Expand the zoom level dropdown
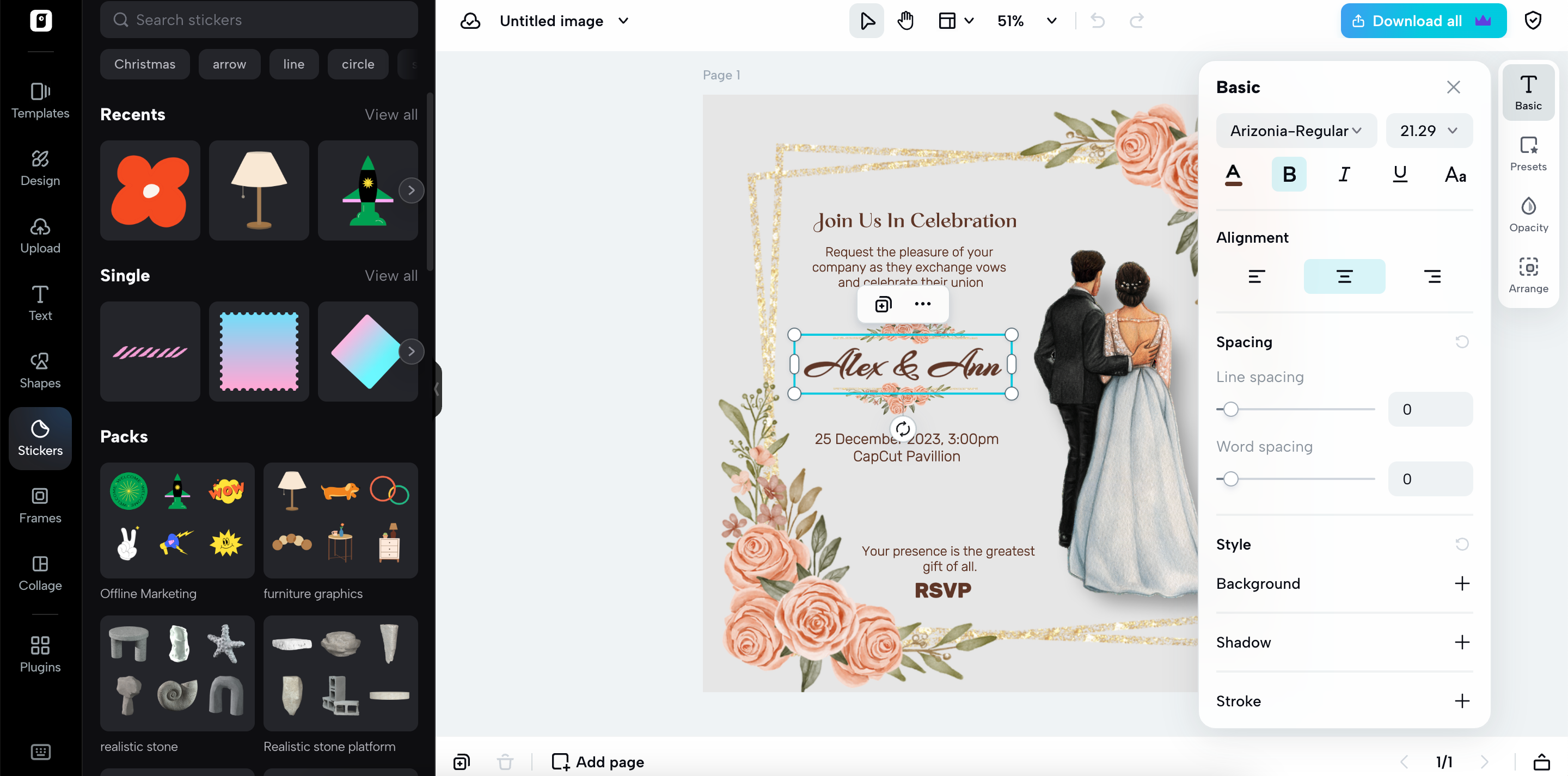The width and height of the screenshot is (1568, 776). coord(1051,20)
